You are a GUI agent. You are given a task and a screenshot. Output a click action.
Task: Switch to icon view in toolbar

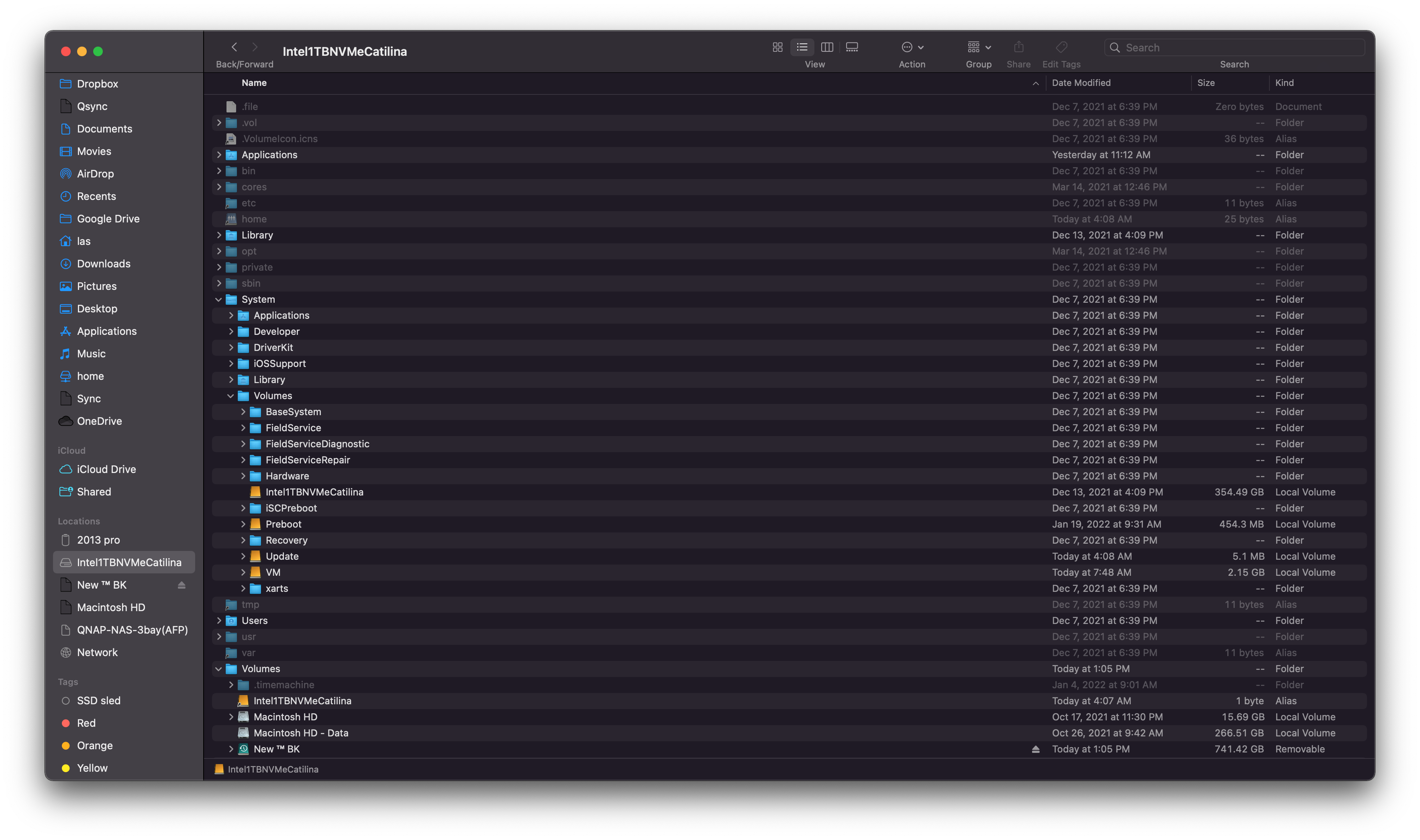click(777, 47)
